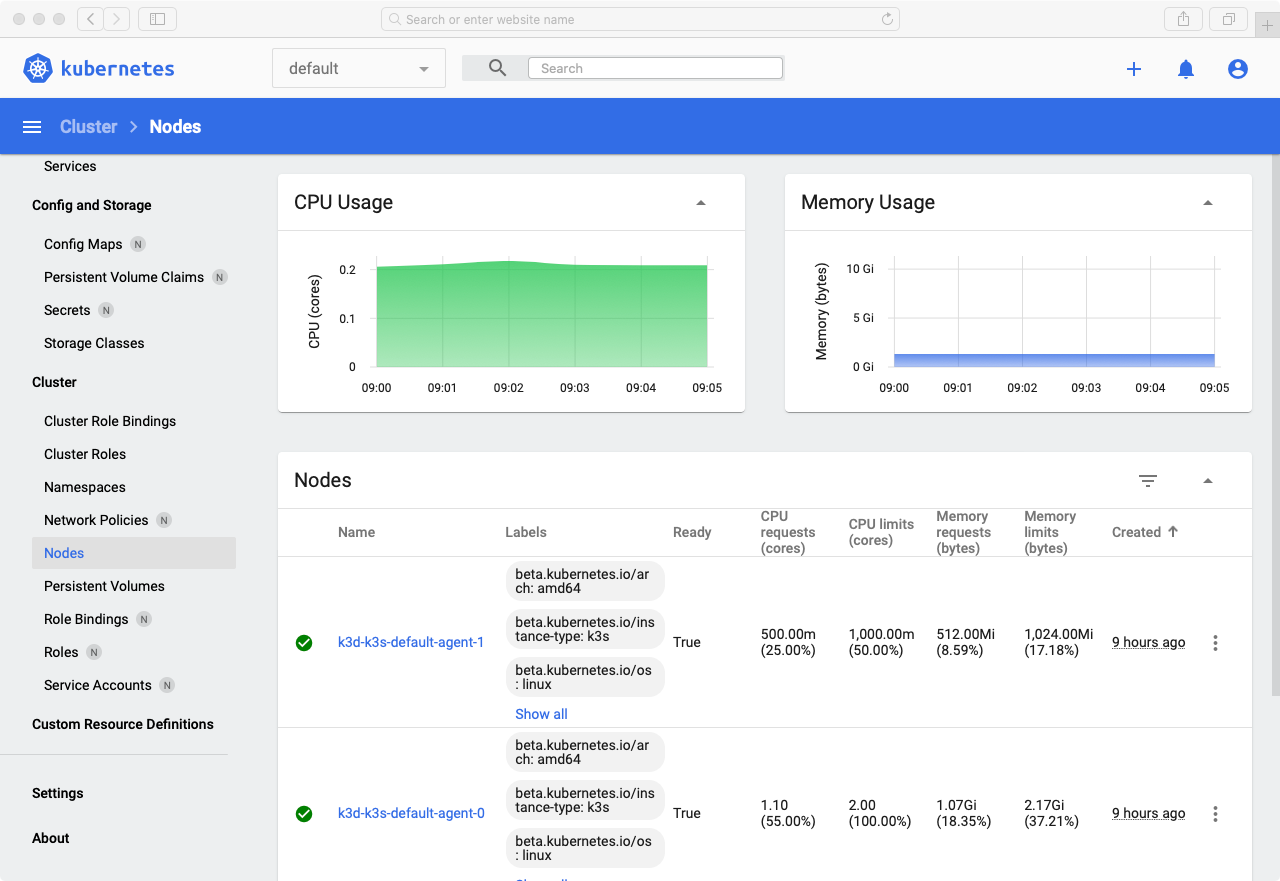Open the Nodes filter icon
Screen dimensions: 1280x881
1148,481
